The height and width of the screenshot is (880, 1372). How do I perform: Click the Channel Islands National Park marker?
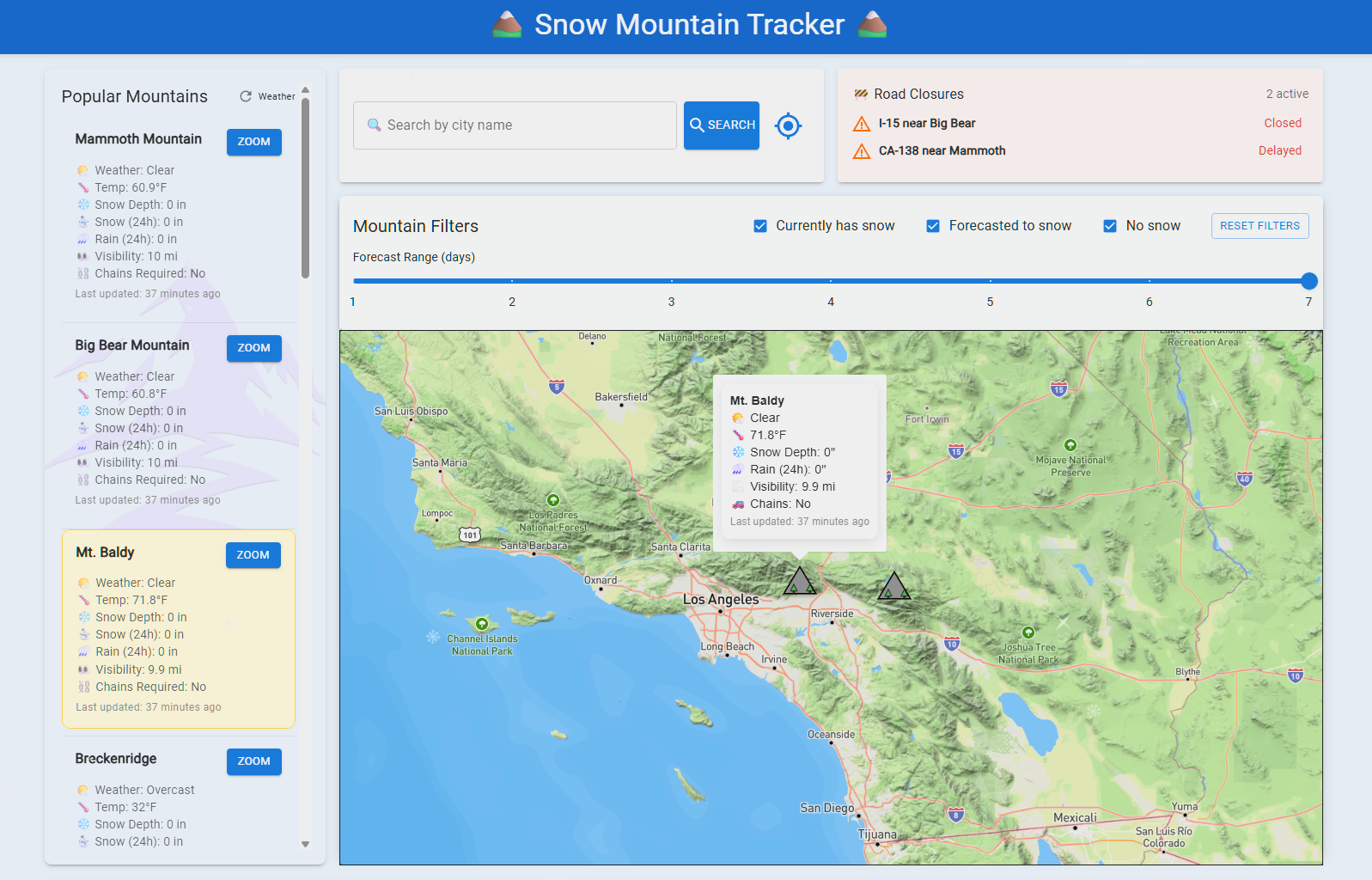point(482,624)
